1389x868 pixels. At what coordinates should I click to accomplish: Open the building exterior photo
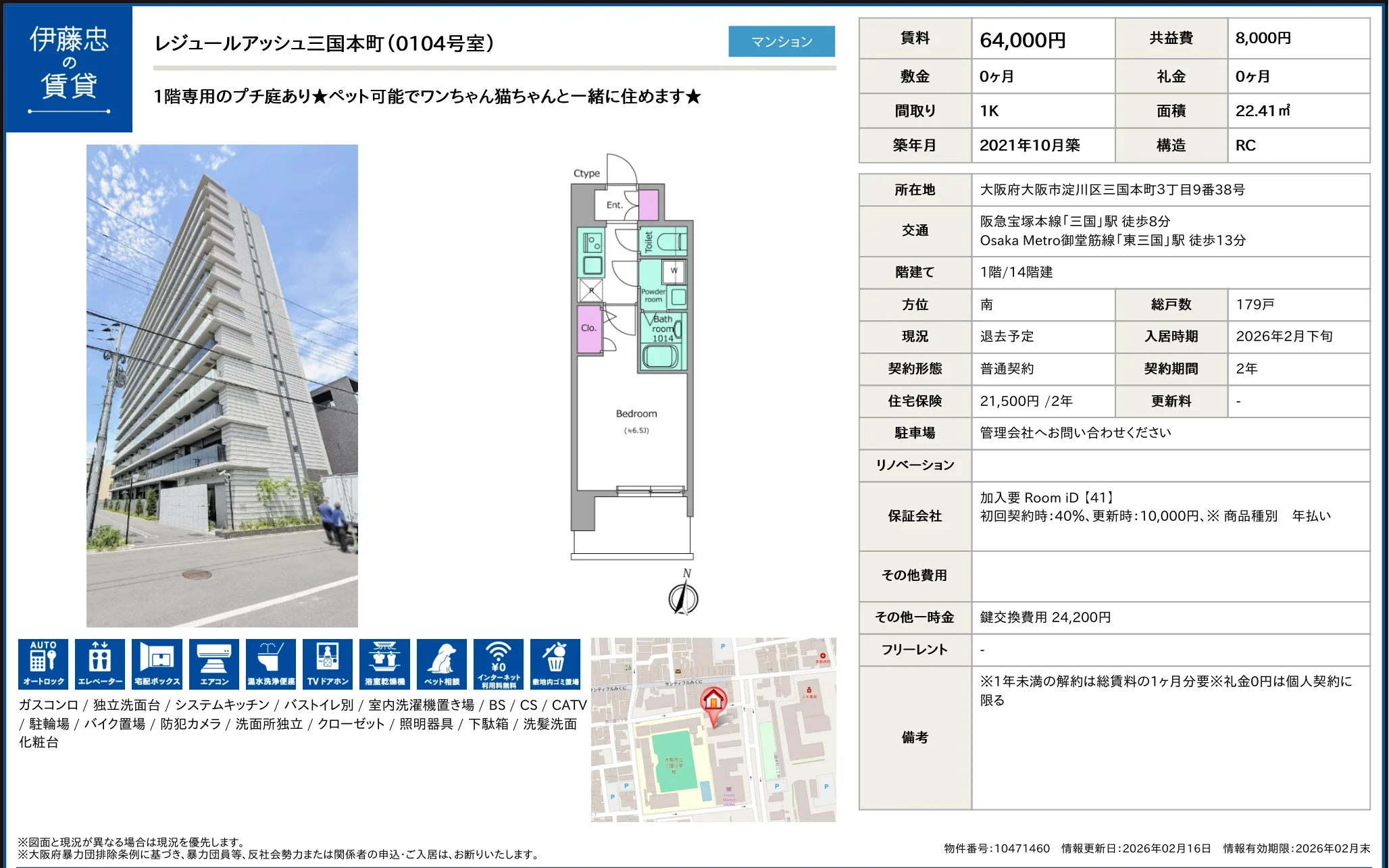[222, 386]
